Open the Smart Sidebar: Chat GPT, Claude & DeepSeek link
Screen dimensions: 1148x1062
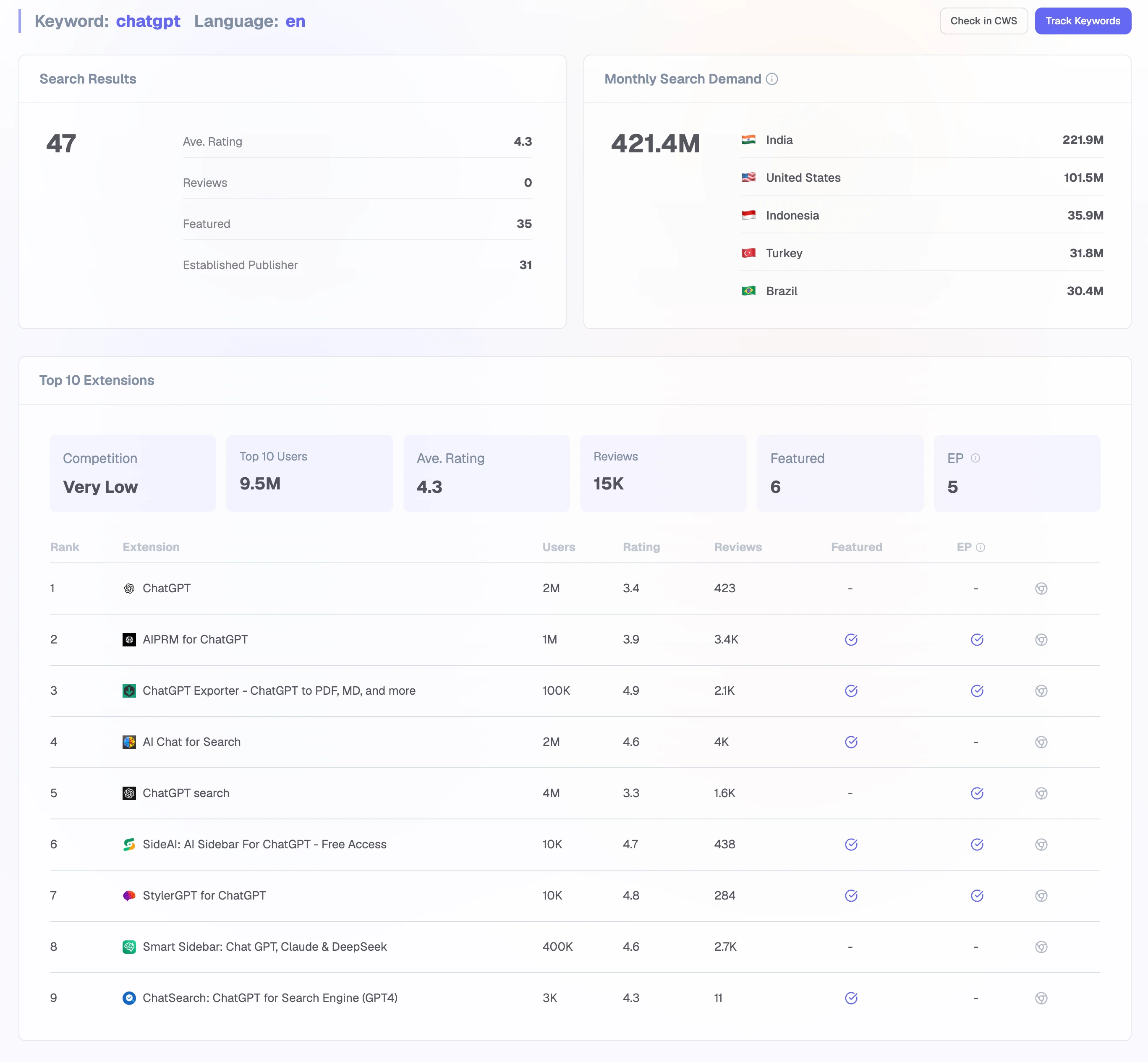264,947
